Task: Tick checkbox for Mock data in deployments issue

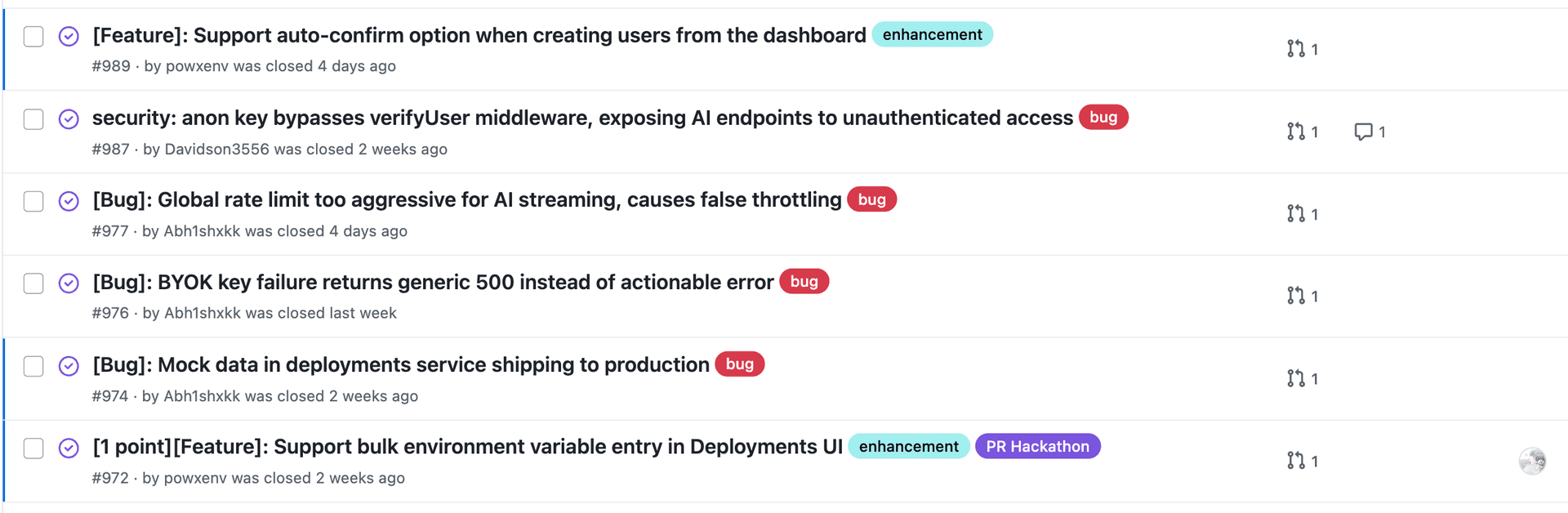Action: 33,366
